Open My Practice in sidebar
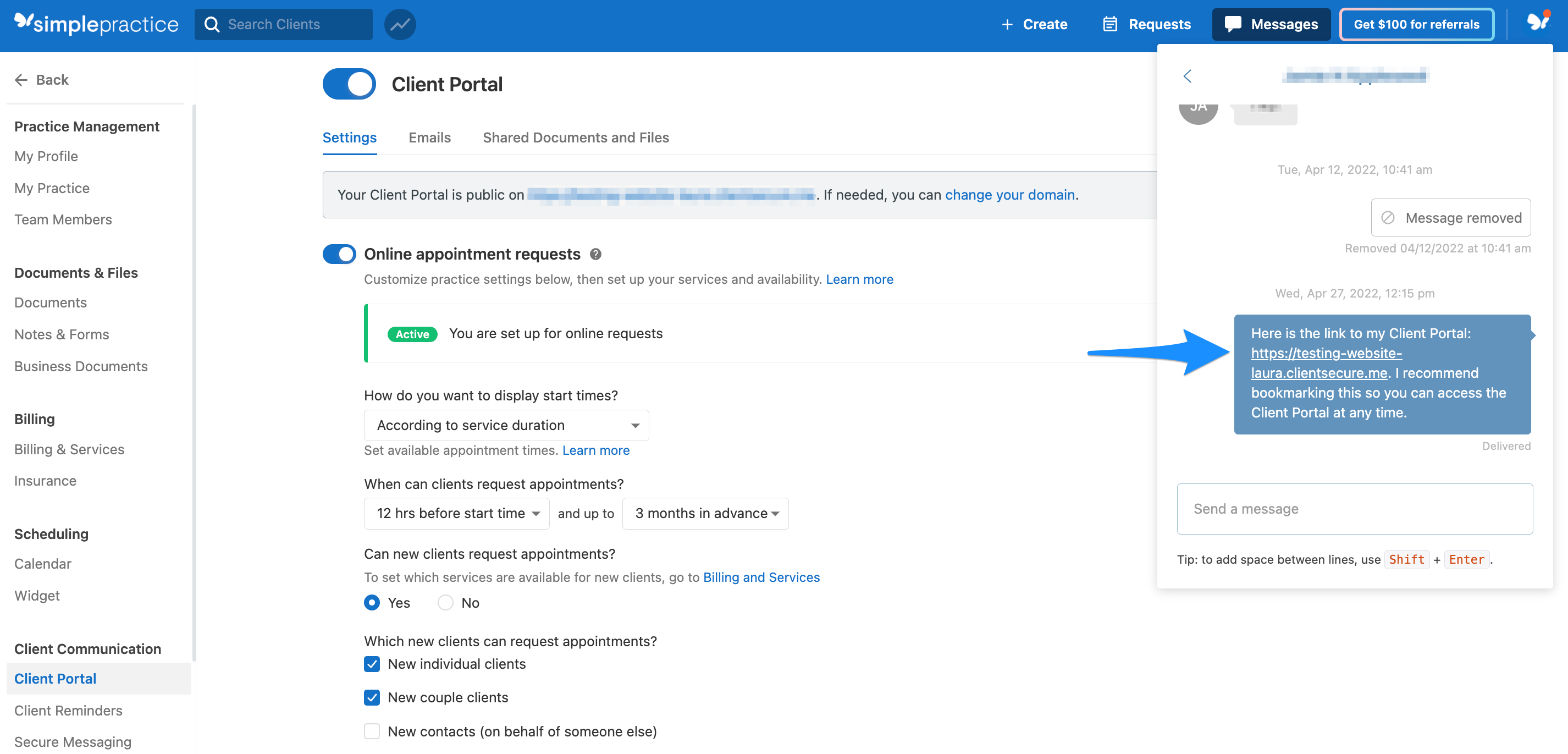The height and width of the screenshot is (754, 1568). [52, 188]
